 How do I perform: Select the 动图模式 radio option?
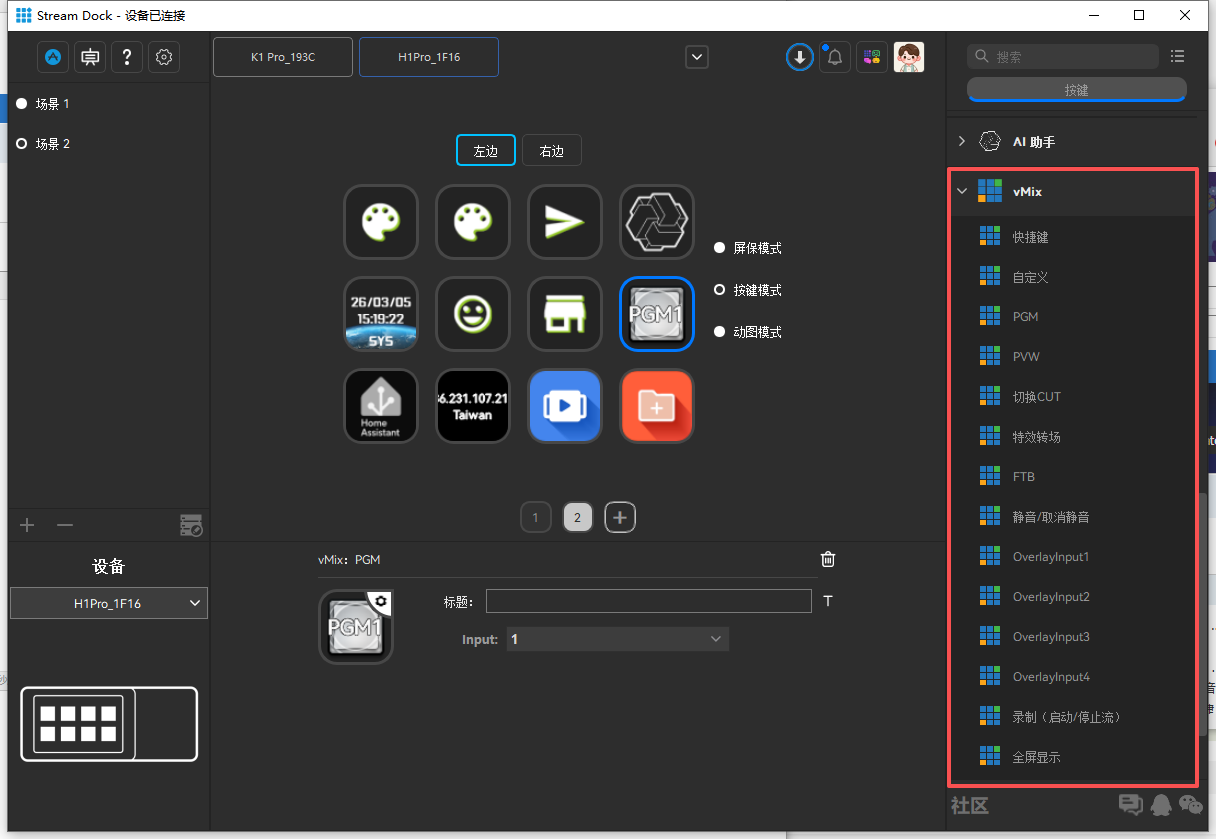[719, 332]
